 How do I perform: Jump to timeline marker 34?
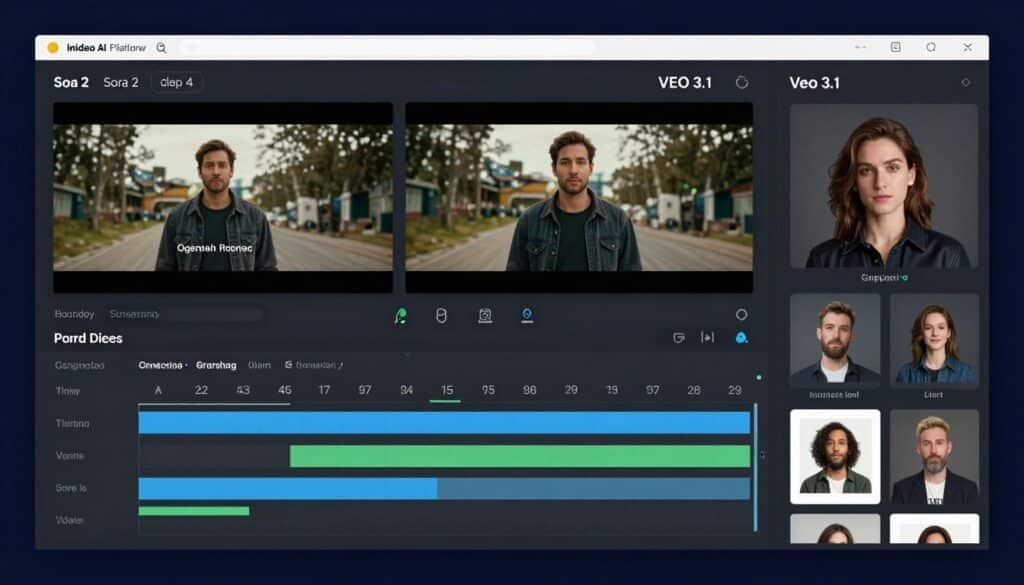(406, 390)
